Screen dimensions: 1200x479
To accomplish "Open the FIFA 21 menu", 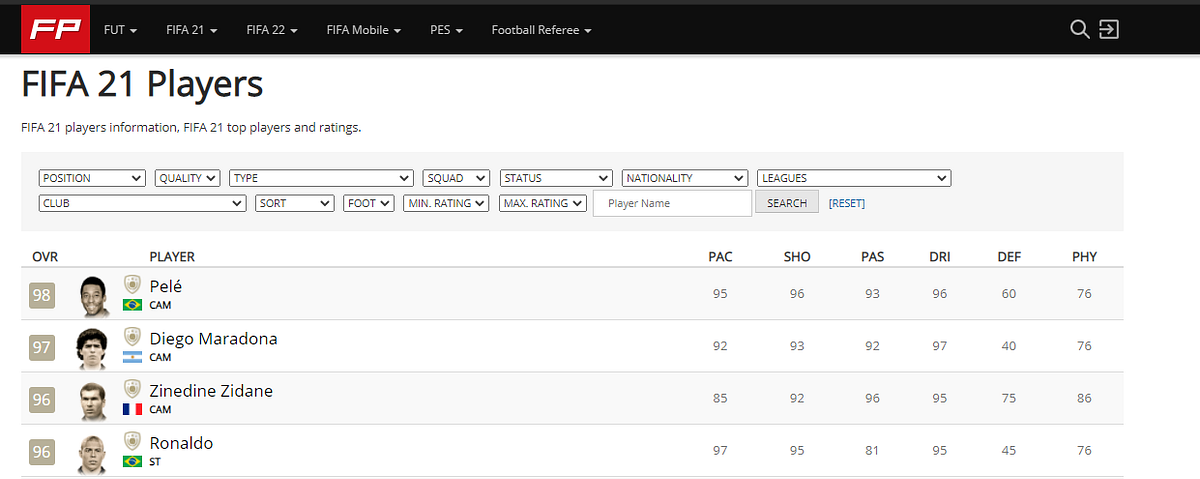I will [193, 30].
